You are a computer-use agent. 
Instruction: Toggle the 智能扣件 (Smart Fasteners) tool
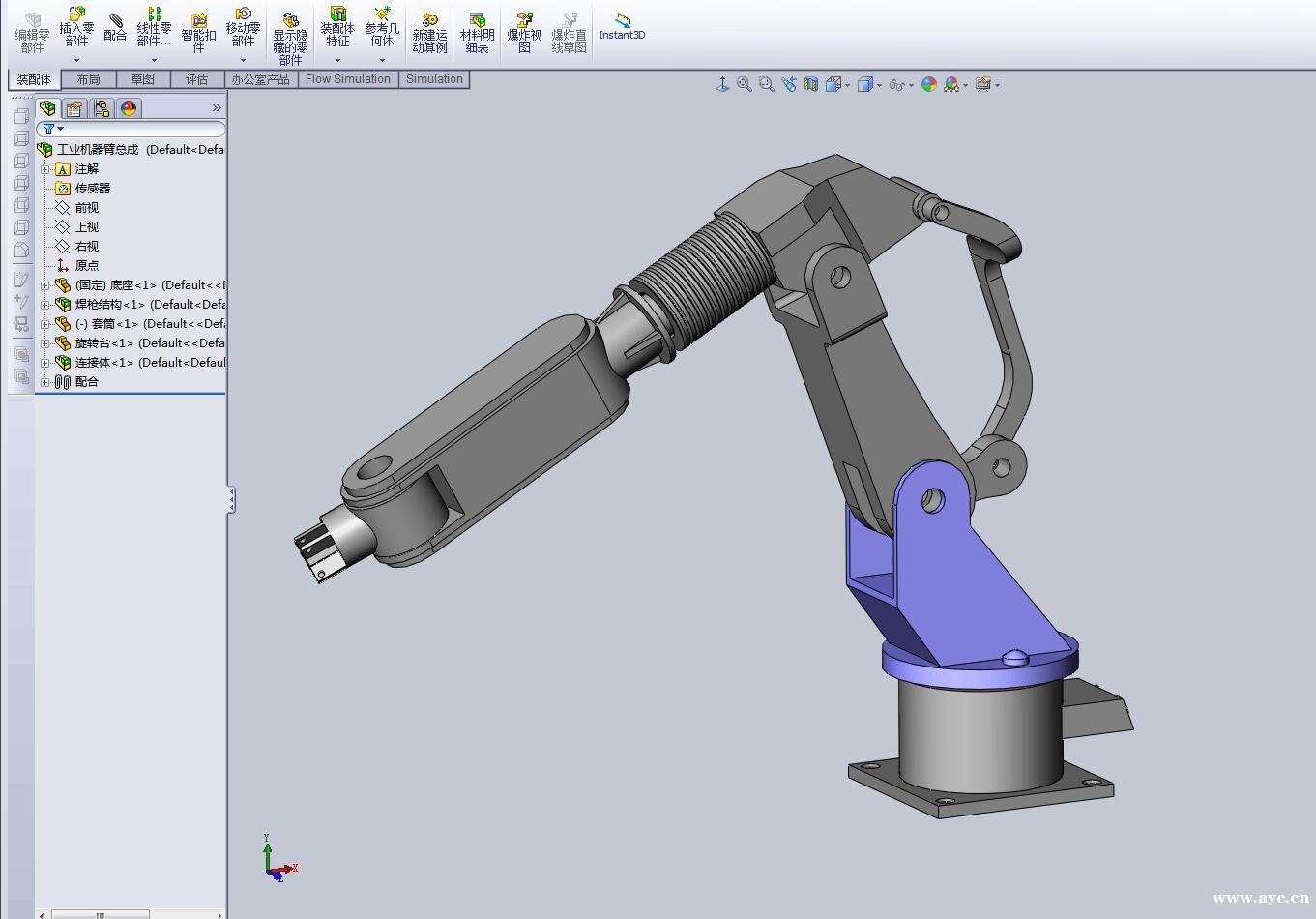pyautogui.click(x=197, y=29)
